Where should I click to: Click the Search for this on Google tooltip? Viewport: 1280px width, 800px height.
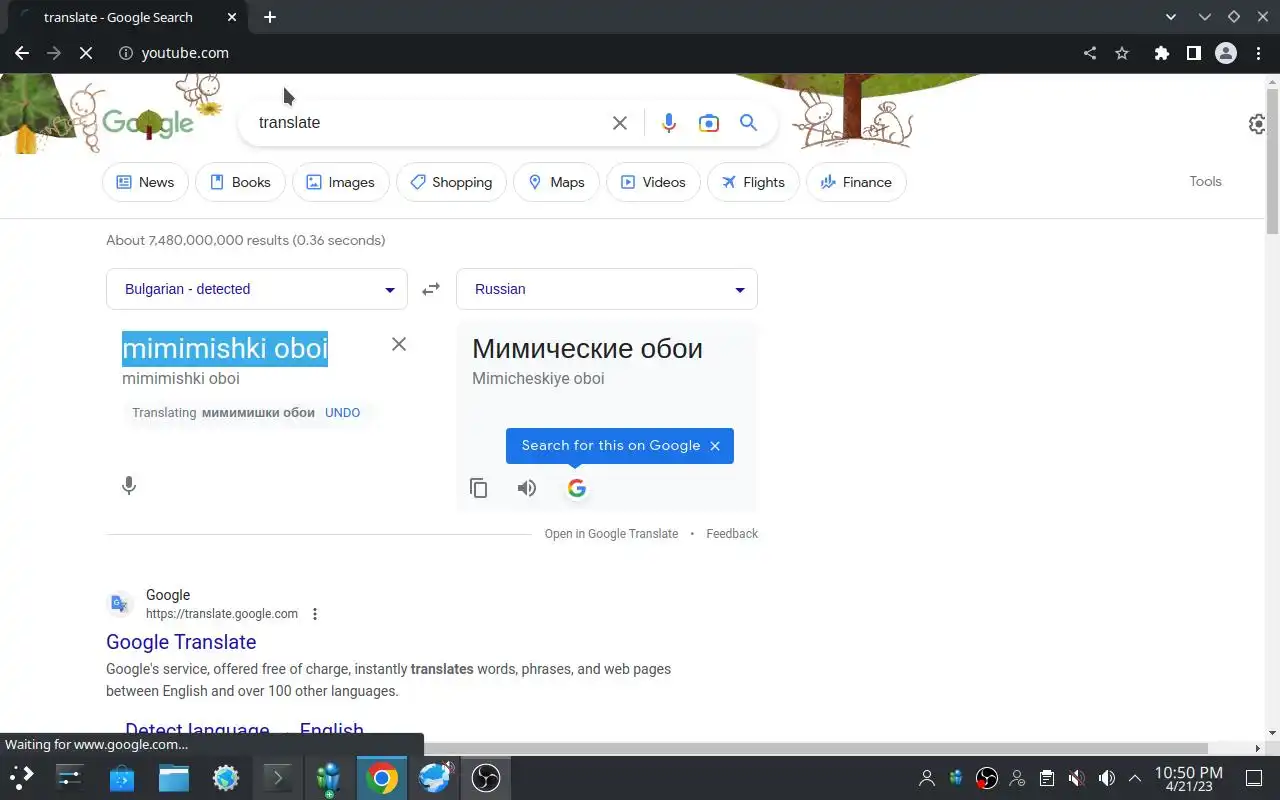click(x=610, y=446)
